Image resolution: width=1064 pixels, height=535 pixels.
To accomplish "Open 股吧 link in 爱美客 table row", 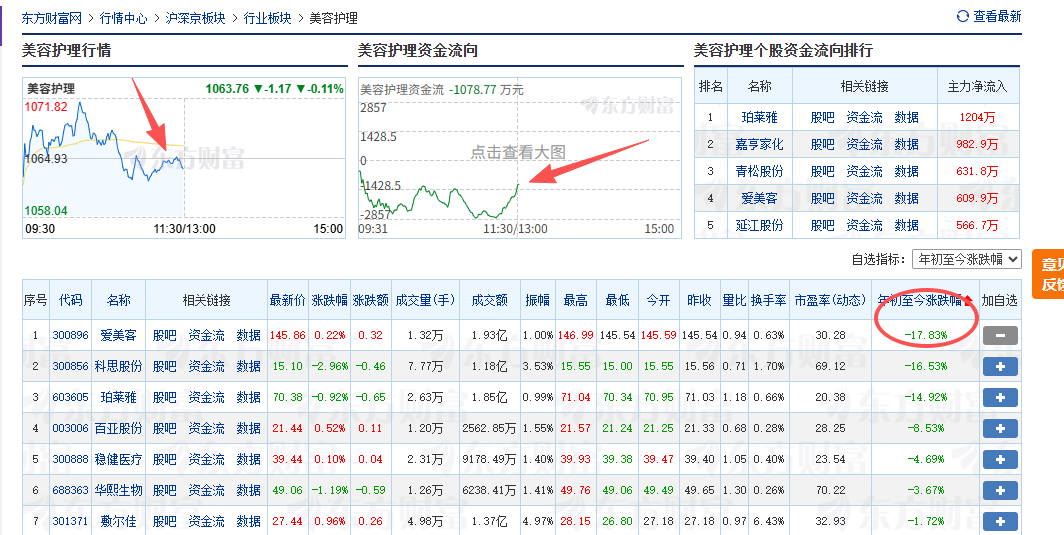I will [x=164, y=335].
